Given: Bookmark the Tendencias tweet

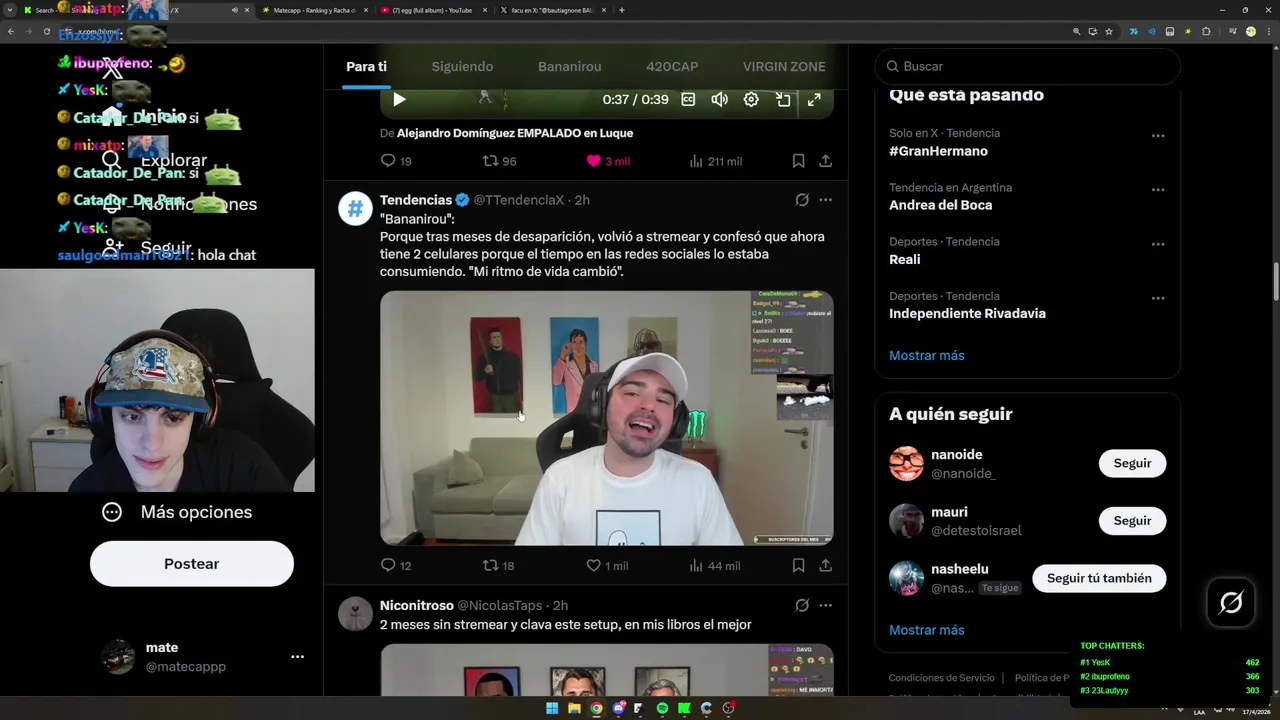Looking at the screenshot, I should [x=798, y=565].
